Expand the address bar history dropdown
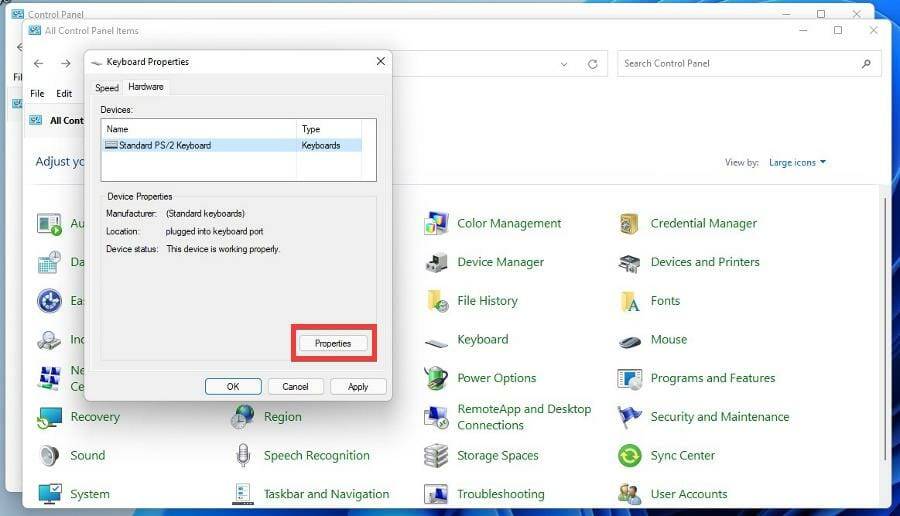The height and width of the screenshot is (516, 900). (564, 64)
